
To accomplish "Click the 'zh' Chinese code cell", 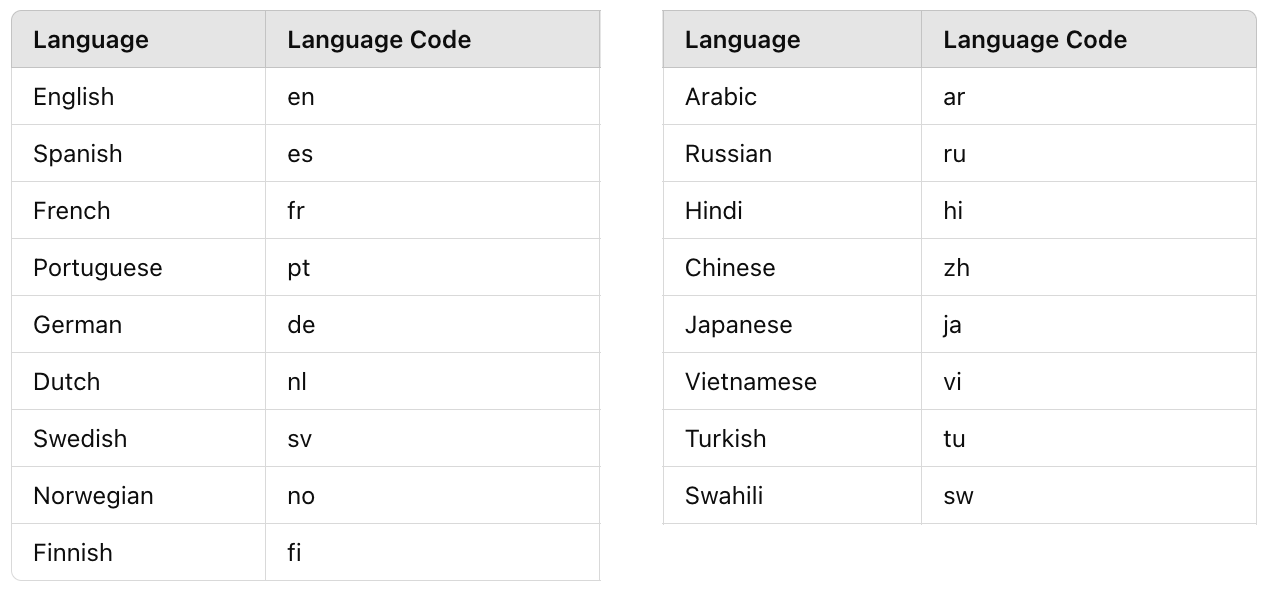I will 957,268.
